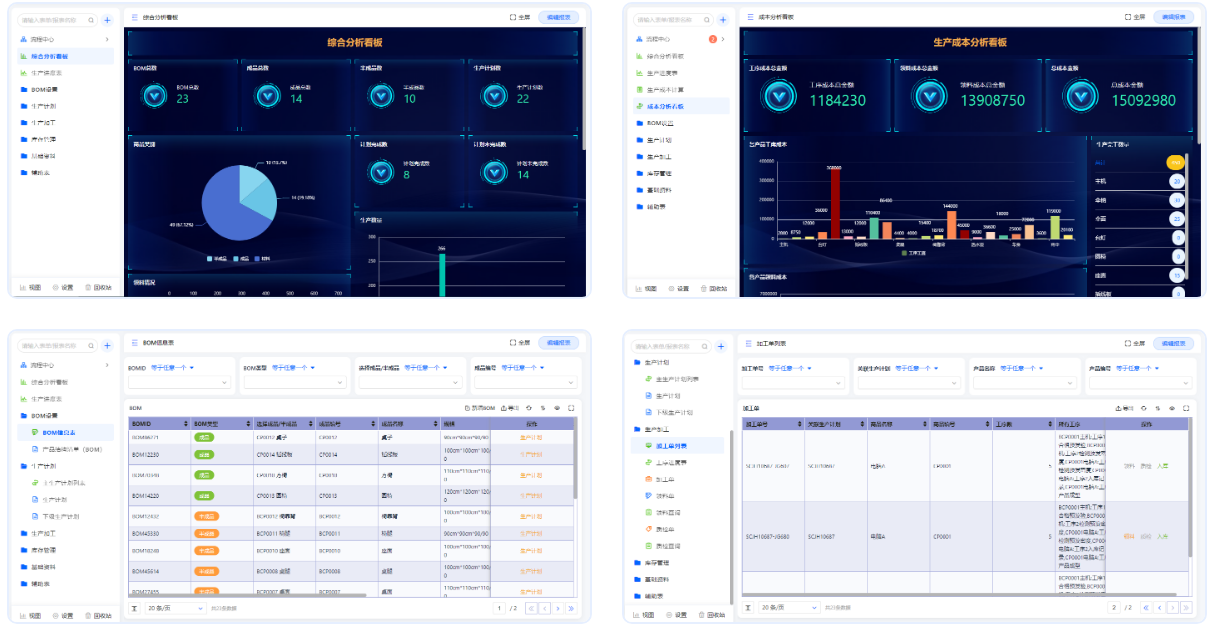Click 编辑报表 button in the 成本分析看板 panel

[1173, 17]
